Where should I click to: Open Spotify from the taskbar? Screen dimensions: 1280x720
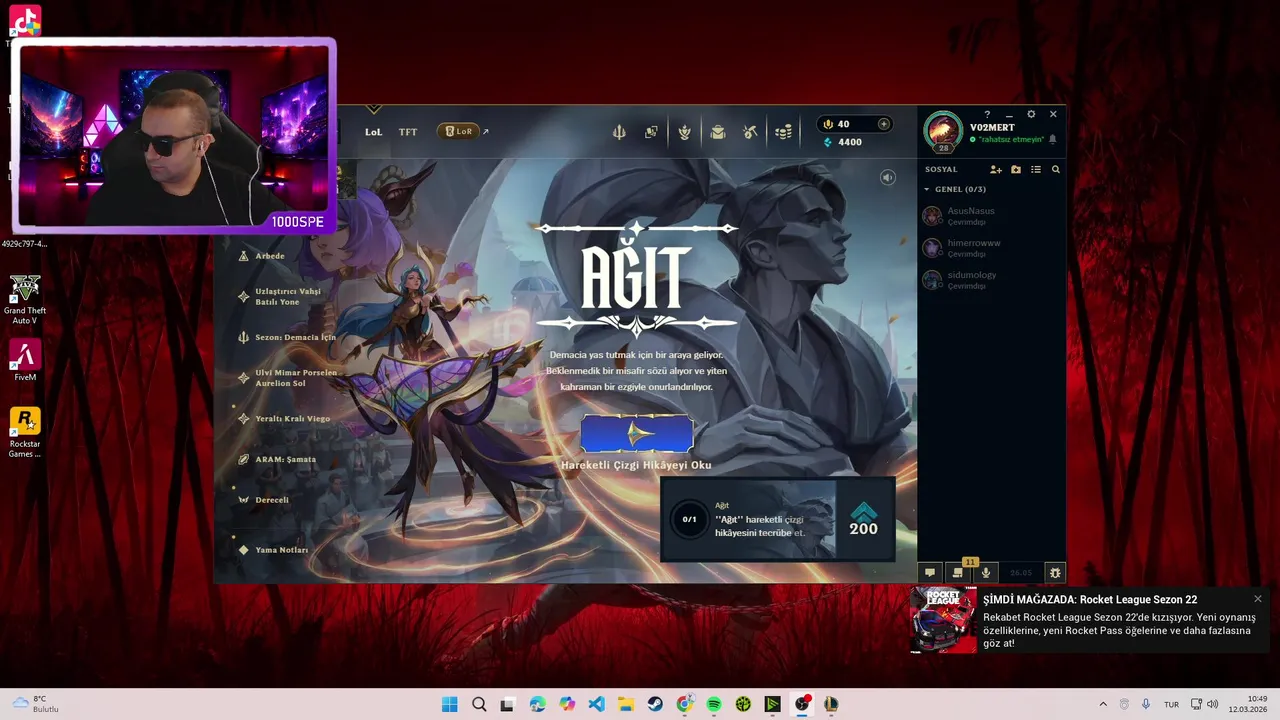click(x=714, y=704)
